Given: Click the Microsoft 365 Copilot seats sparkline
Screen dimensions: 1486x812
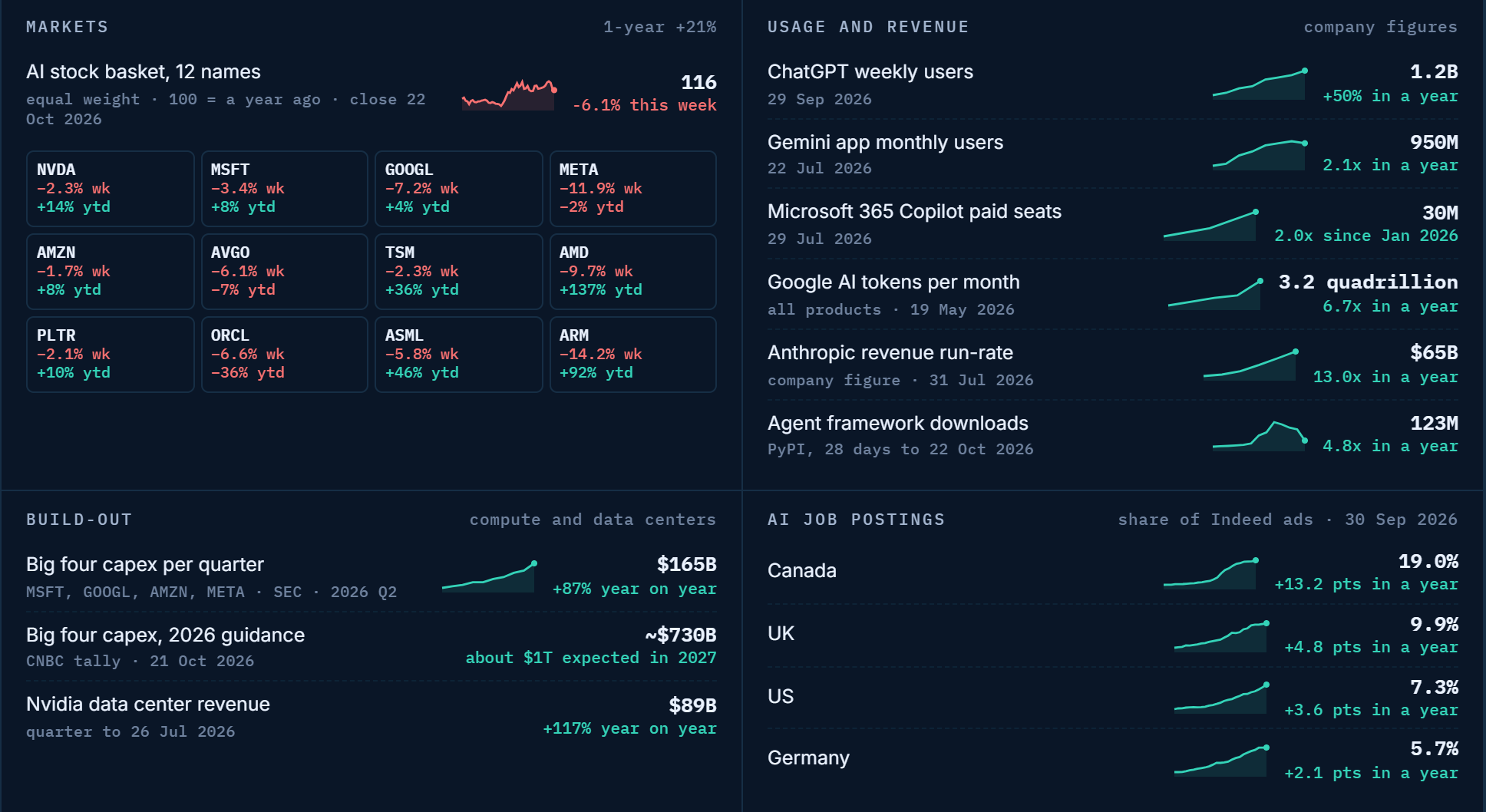Looking at the screenshot, I should pyautogui.click(x=1210, y=225).
